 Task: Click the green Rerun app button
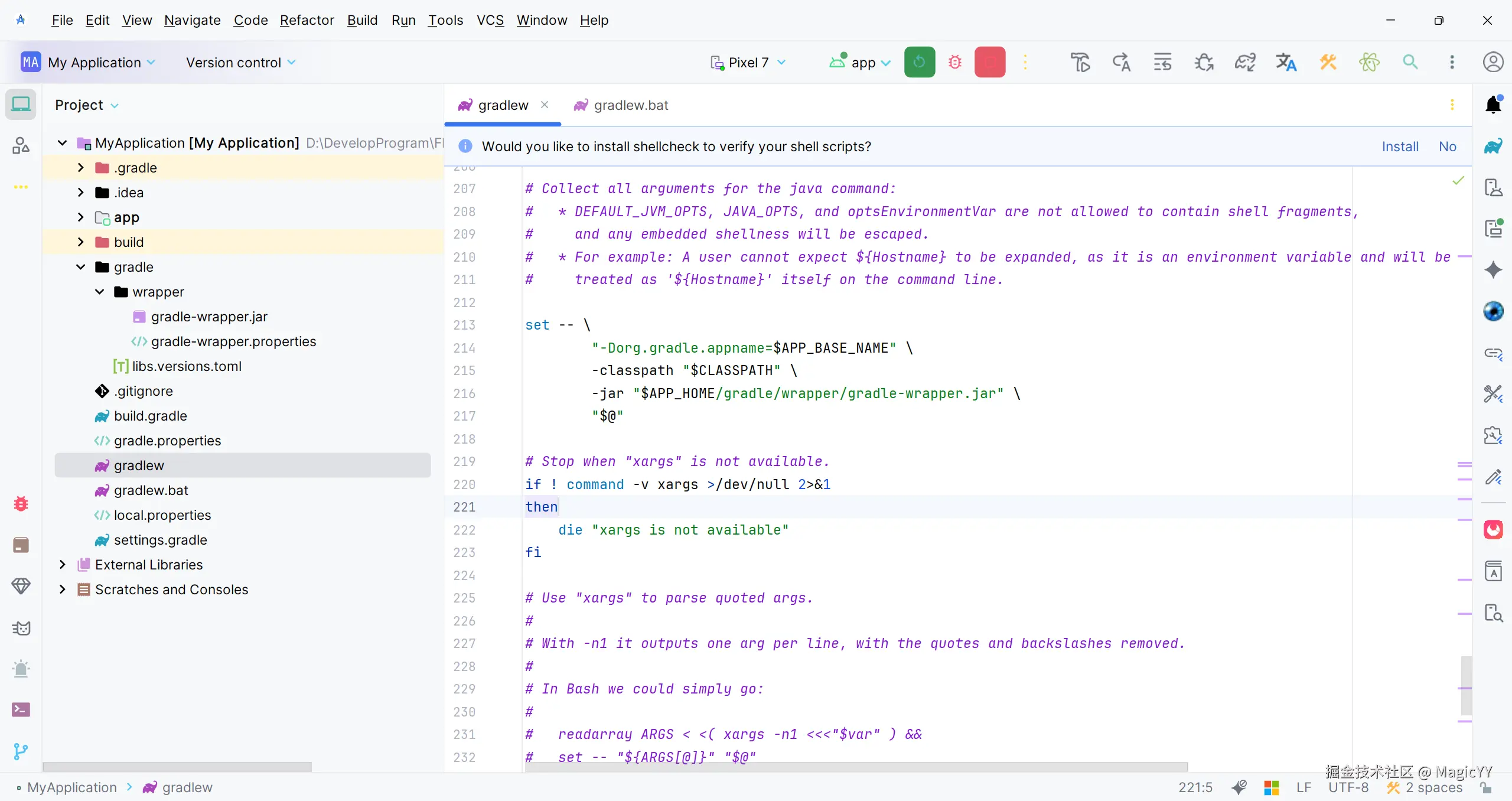click(919, 62)
